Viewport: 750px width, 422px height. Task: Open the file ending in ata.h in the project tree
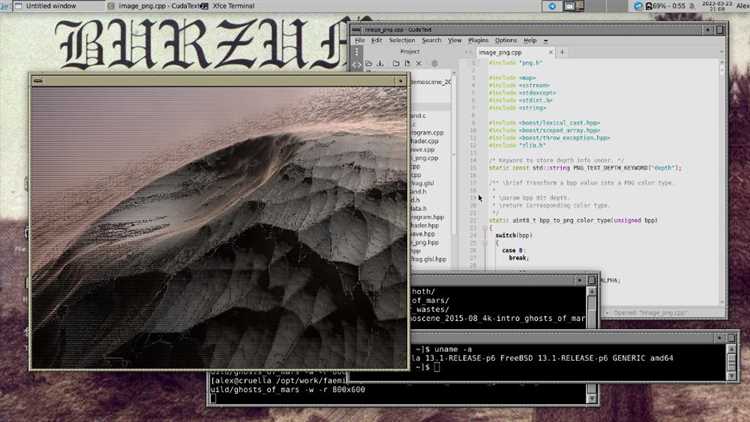tap(419, 209)
